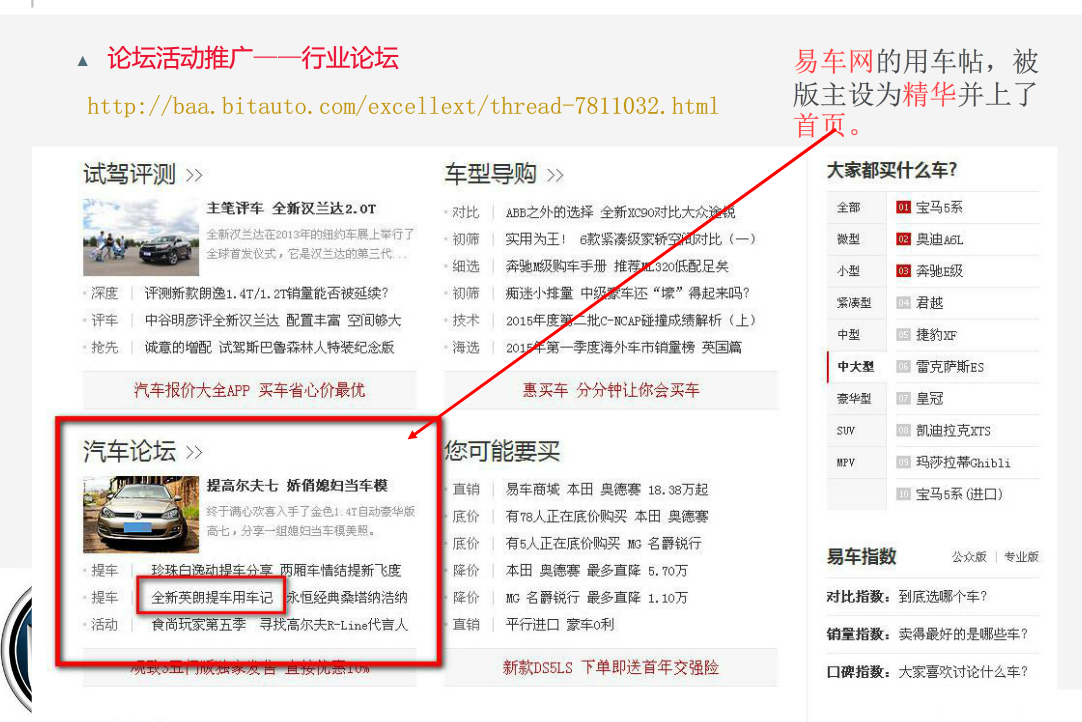The image size is (1082, 722).
Task: Click the red 01 rank badge for 宝马5系
Action: pos(903,208)
